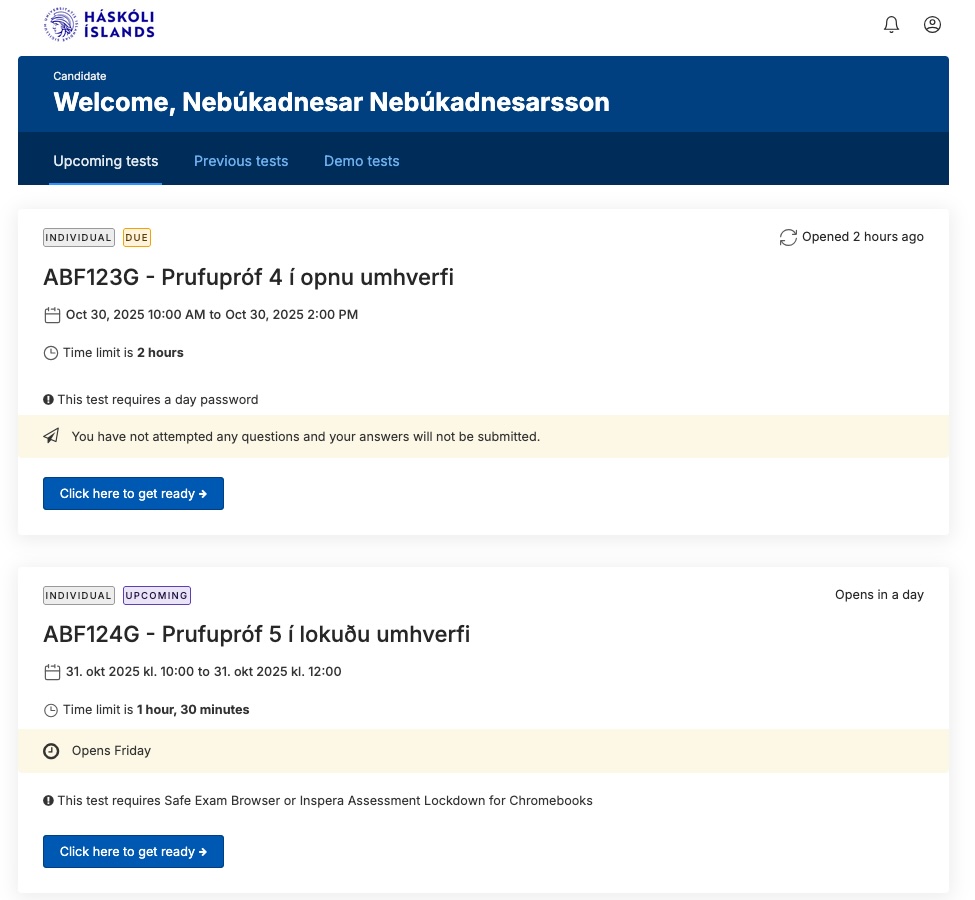
Task: Click clock icon beside 1 hour, 30 minutes
Action: point(51,710)
